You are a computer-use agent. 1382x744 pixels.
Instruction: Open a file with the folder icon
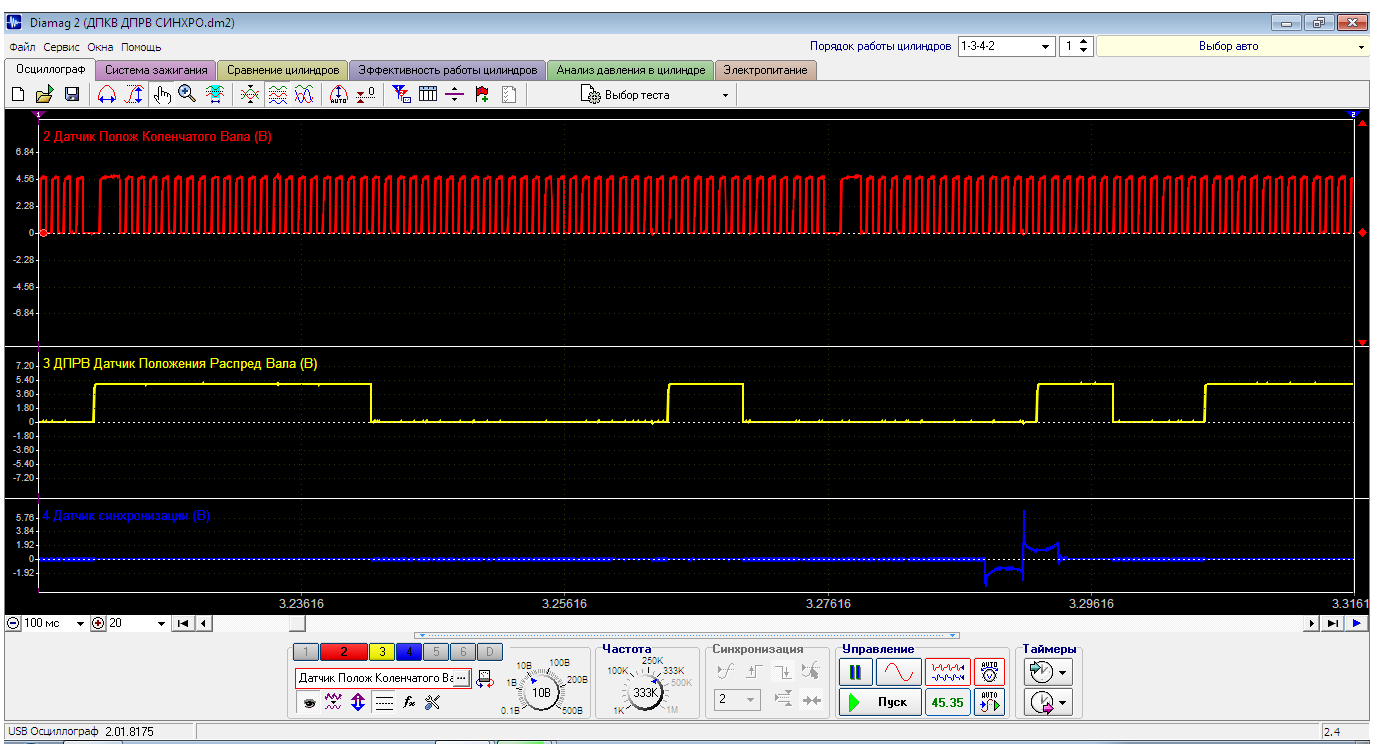(44, 95)
